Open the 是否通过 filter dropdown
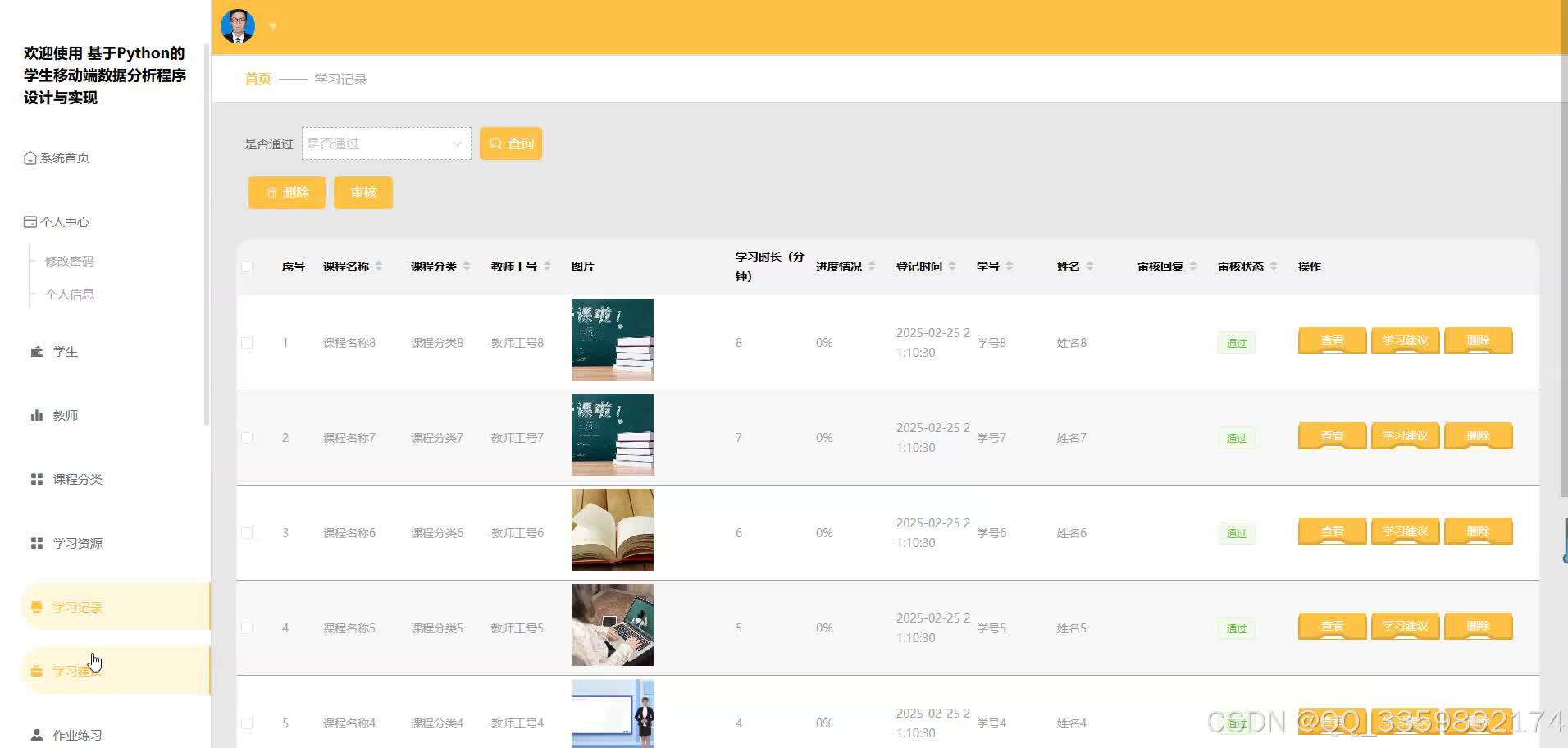 click(x=385, y=143)
